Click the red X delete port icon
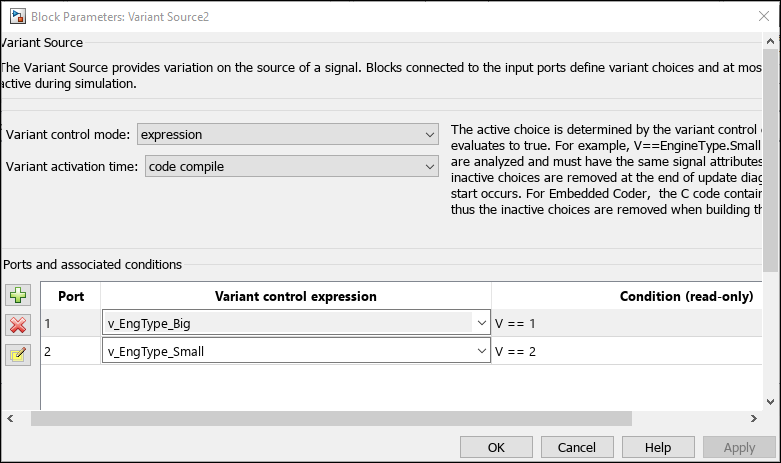 point(19,325)
